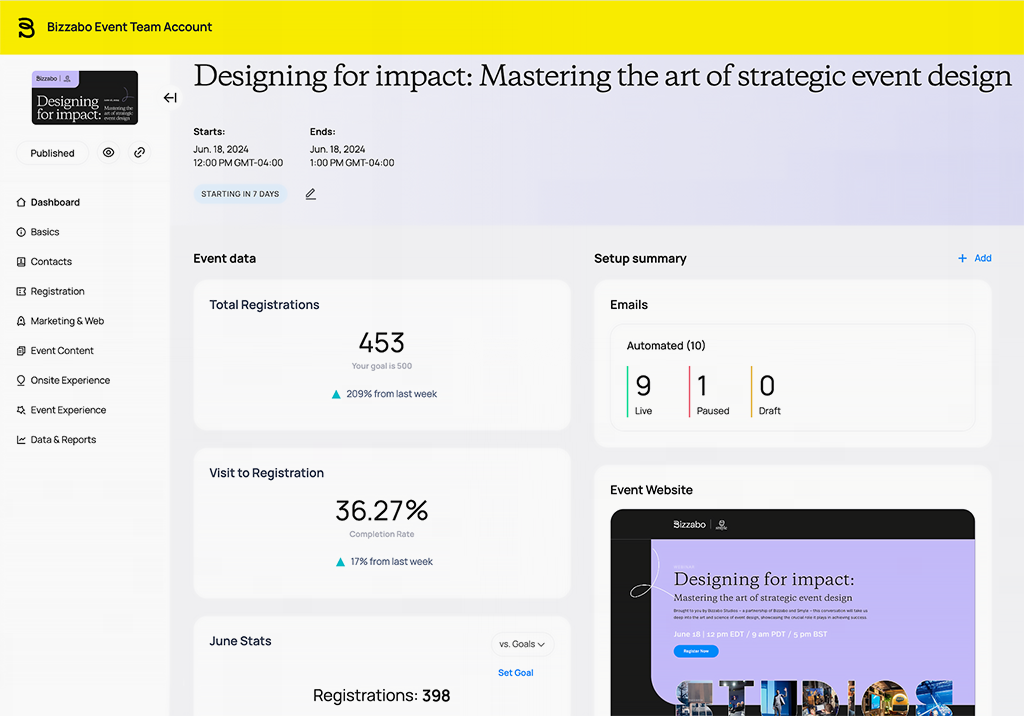This screenshot has height=716, width=1024.
Task: Click the Data & Reports chart icon
Action: (x=21, y=440)
